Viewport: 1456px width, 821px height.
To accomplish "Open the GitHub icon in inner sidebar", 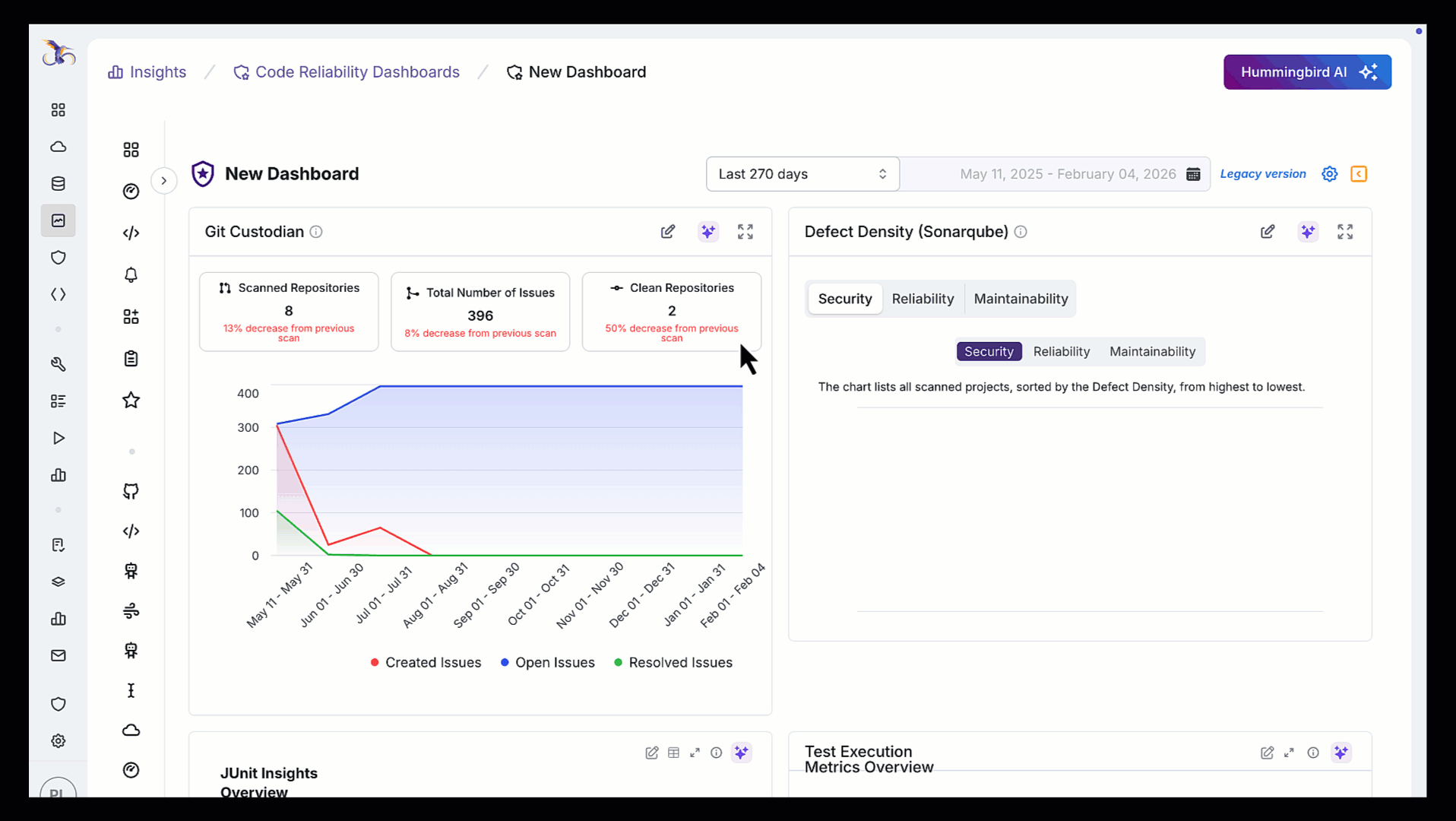I will pos(131,491).
